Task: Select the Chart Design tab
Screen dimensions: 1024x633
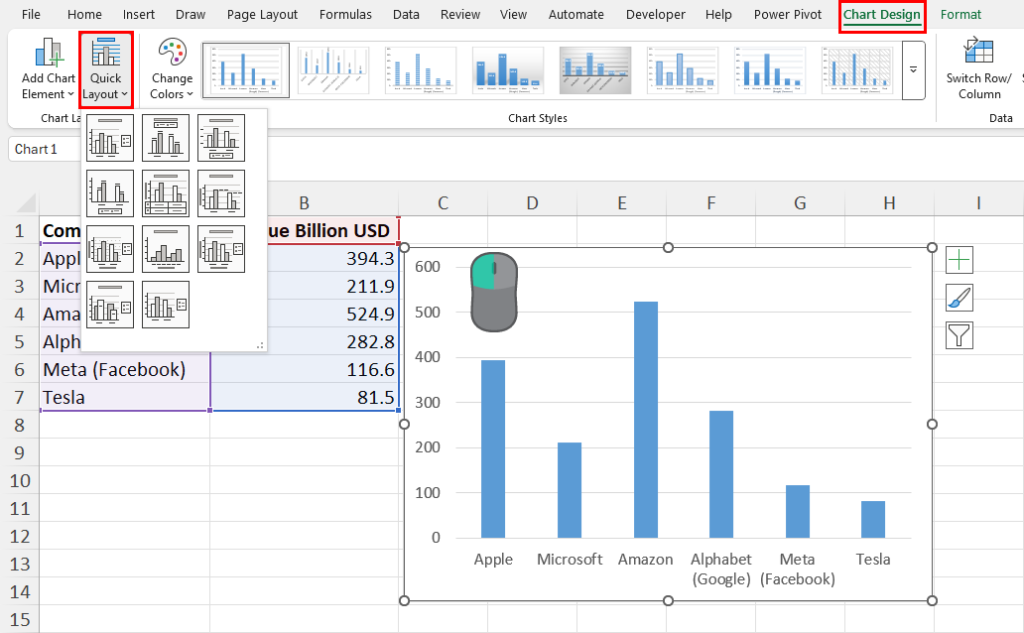Action: point(882,14)
